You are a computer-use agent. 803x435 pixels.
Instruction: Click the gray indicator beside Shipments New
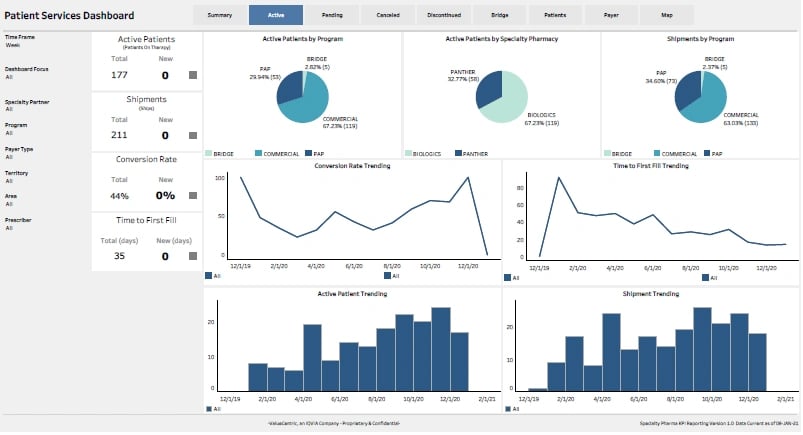pyautogui.click(x=193, y=135)
